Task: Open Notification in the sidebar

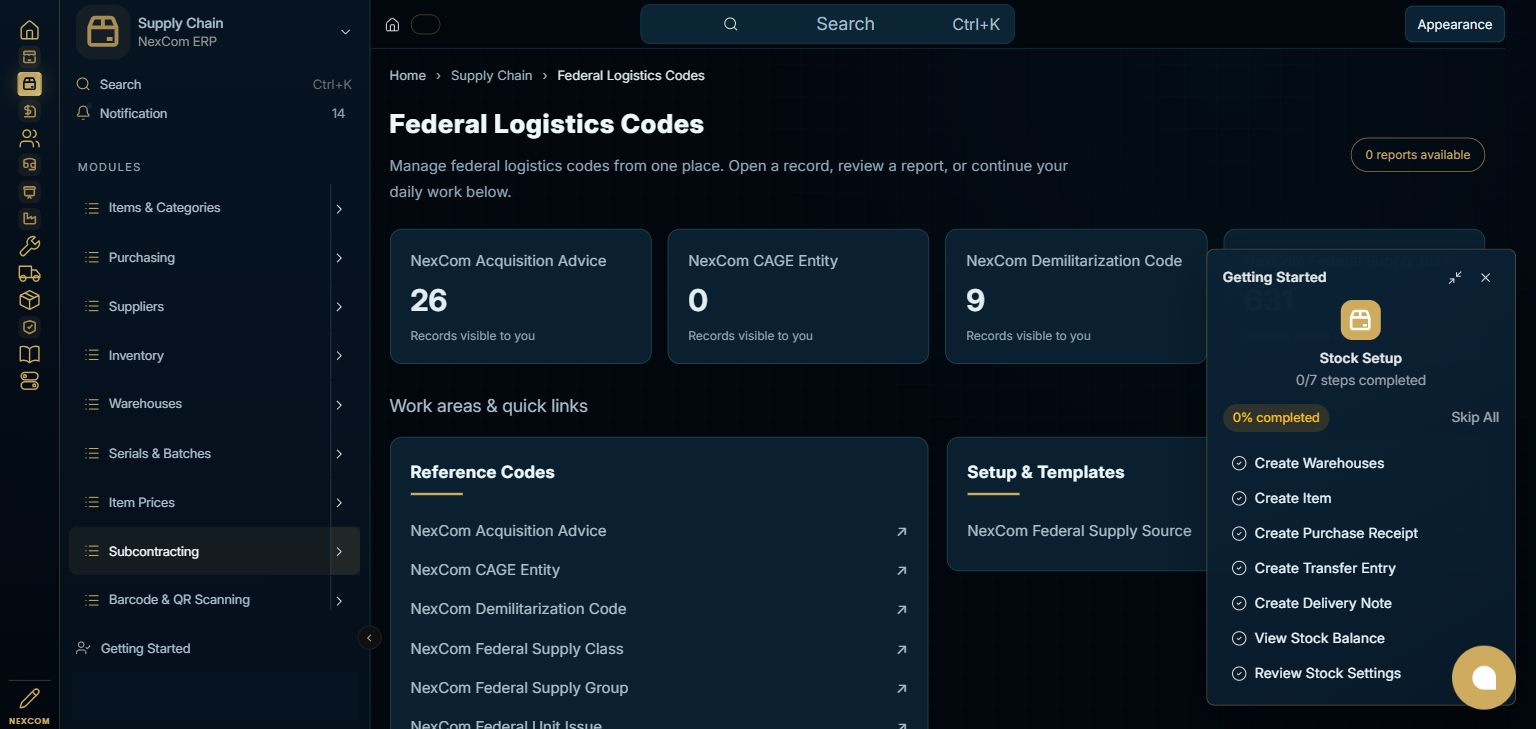Action: pyautogui.click(x=214, y=114)
